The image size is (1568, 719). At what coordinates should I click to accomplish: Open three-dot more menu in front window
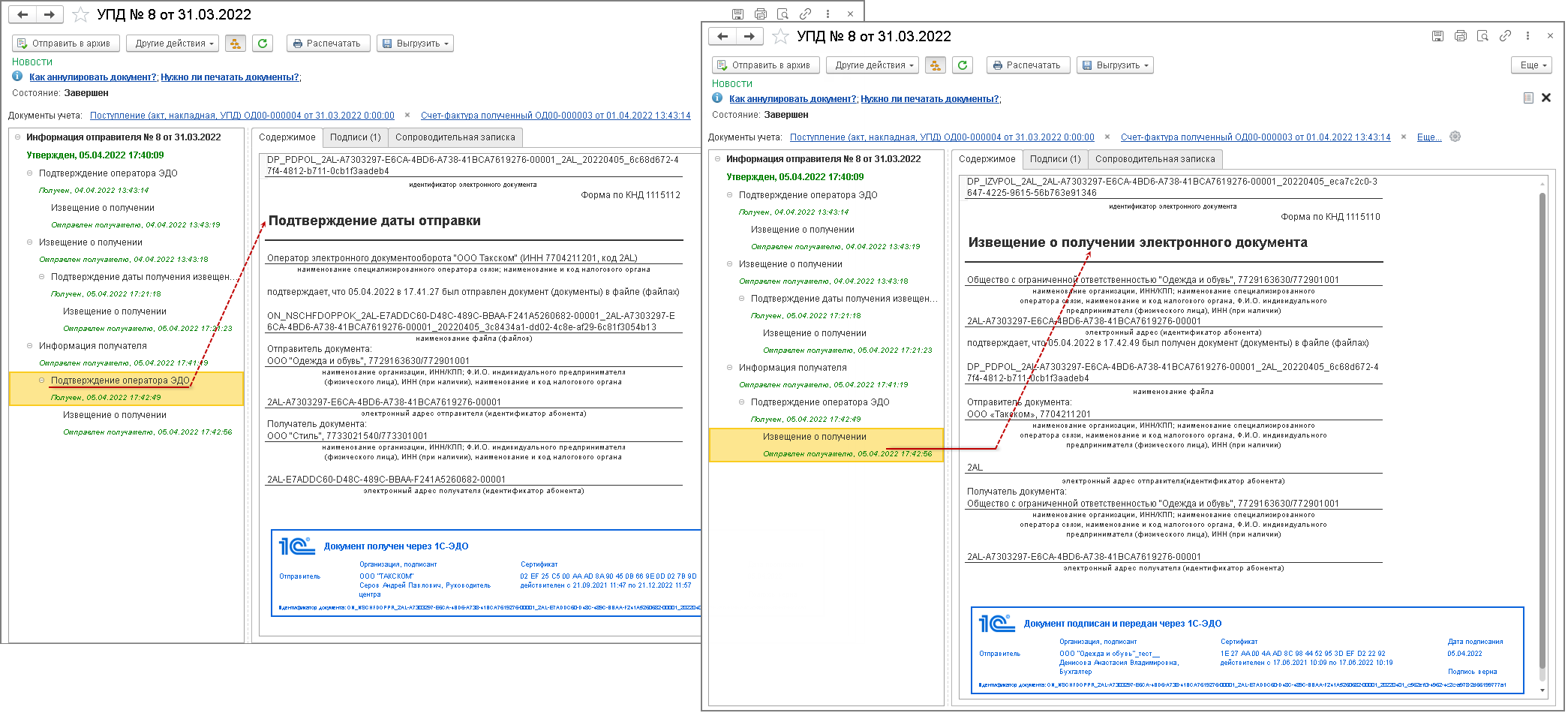click(1527, 36)
